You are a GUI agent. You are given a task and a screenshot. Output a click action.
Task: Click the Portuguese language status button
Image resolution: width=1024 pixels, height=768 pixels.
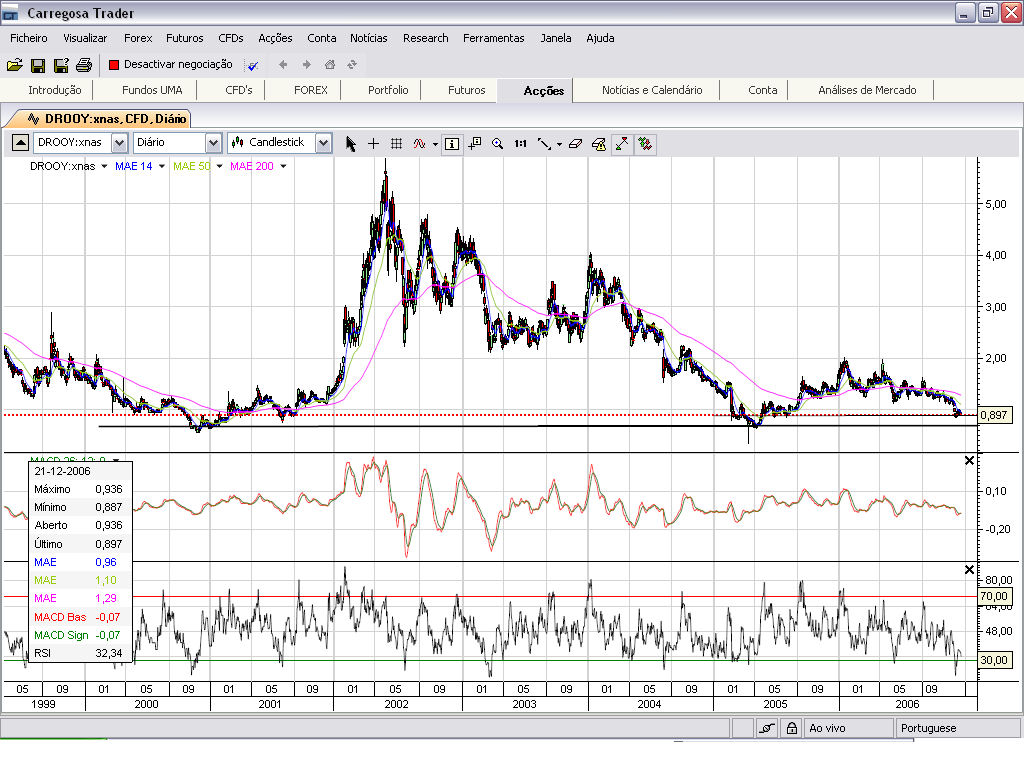click(x=928, y=729)
